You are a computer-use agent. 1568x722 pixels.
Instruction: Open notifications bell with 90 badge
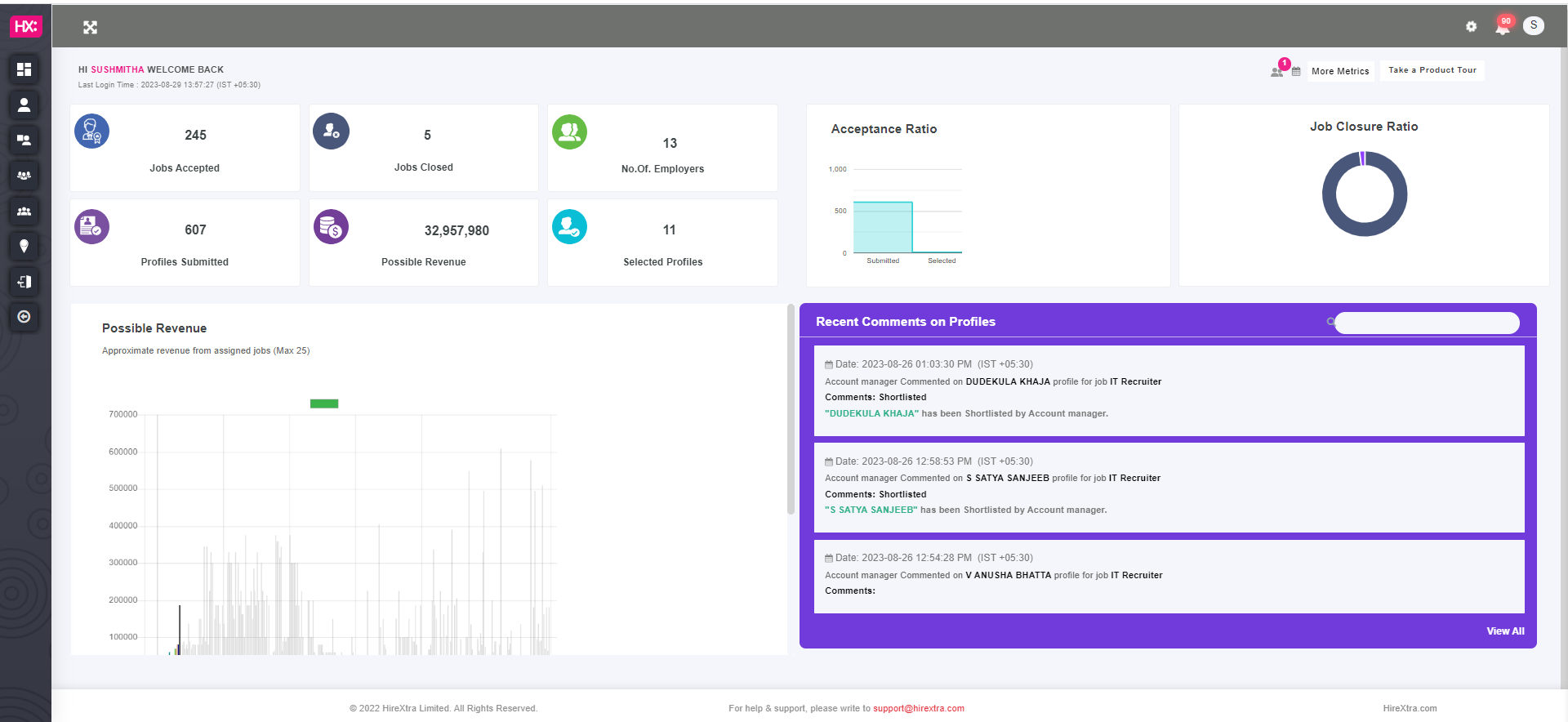1503,26
